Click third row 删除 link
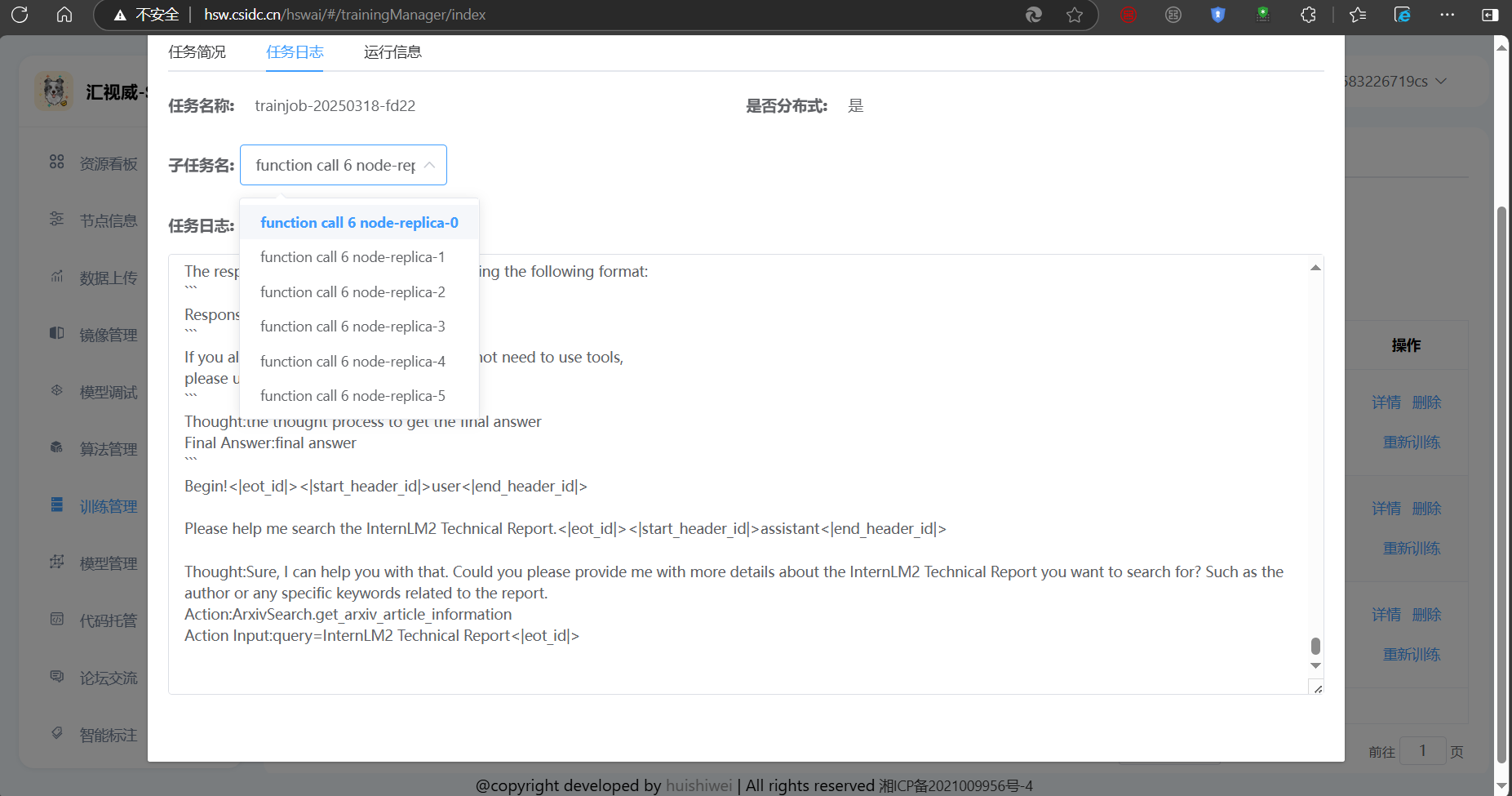The width and height of the screenshot is (1512, 796). (x=1426, y=615)
